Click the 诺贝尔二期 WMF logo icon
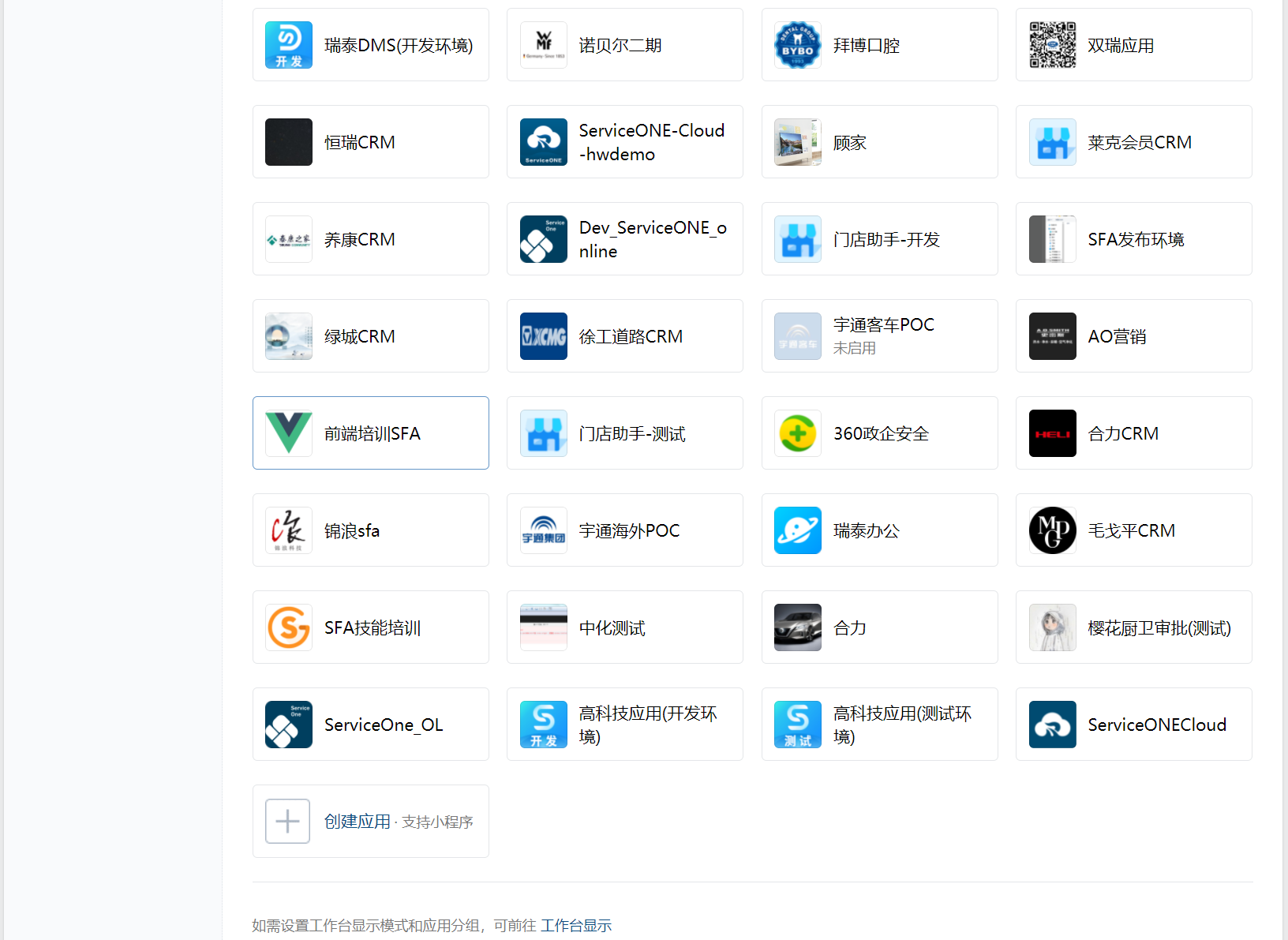 click(x=544, y=45)
